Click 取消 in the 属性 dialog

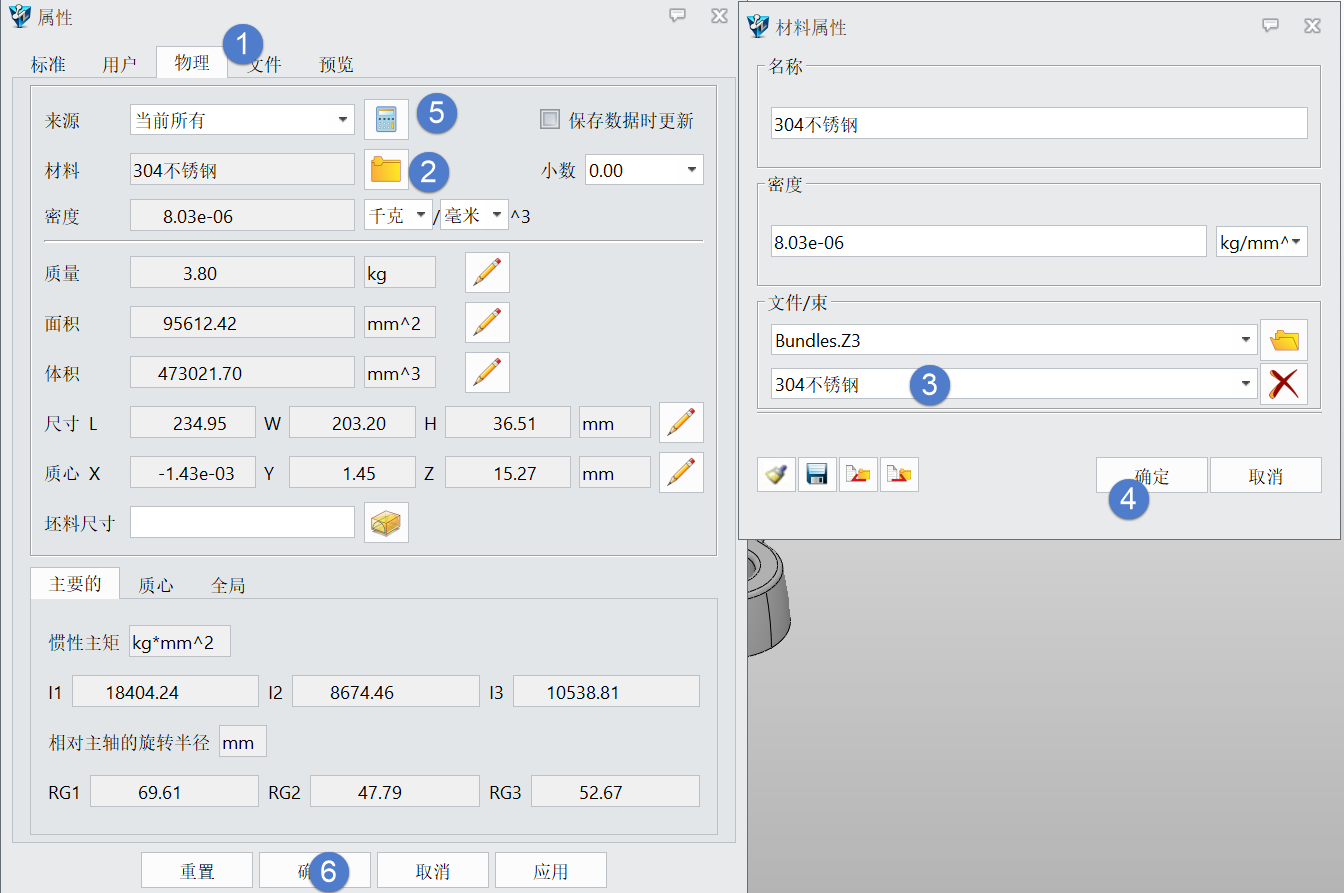(x=433, y=870)
